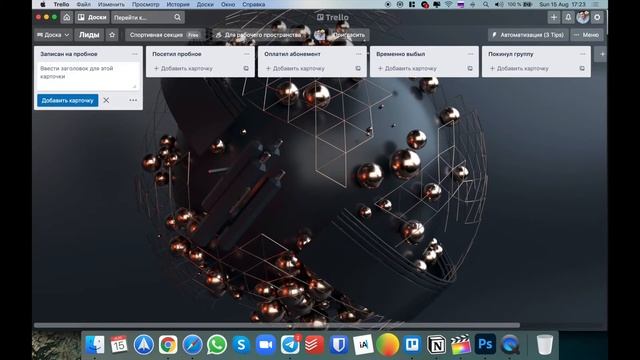
Task: Click Wi-Fi status icon in menu bar
Action: 449,4
